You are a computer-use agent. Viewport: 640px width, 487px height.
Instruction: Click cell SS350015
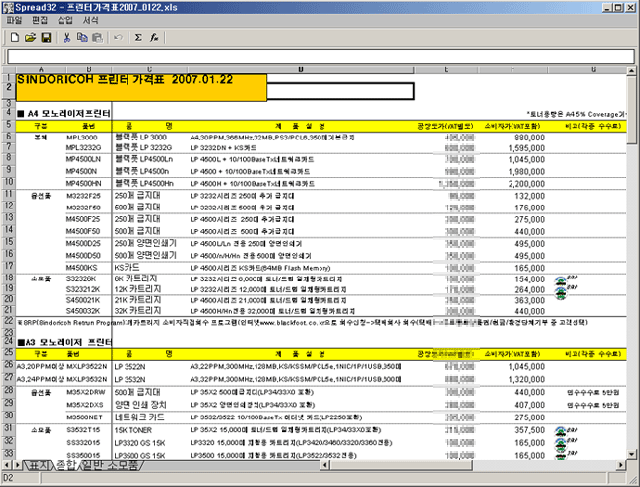(x=83, y=456)
